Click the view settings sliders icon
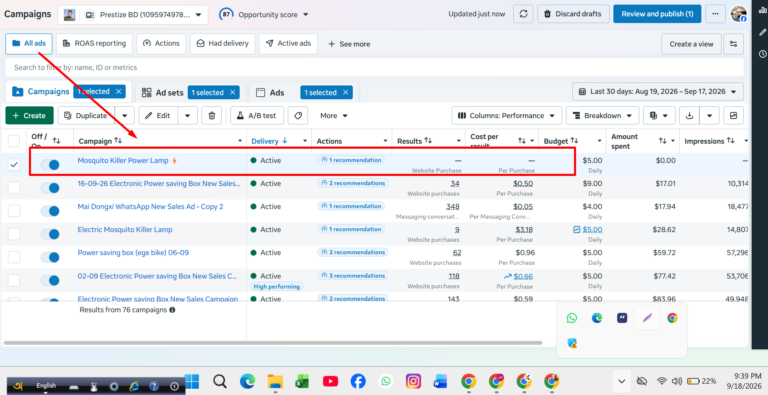 [x=733, y=44]
